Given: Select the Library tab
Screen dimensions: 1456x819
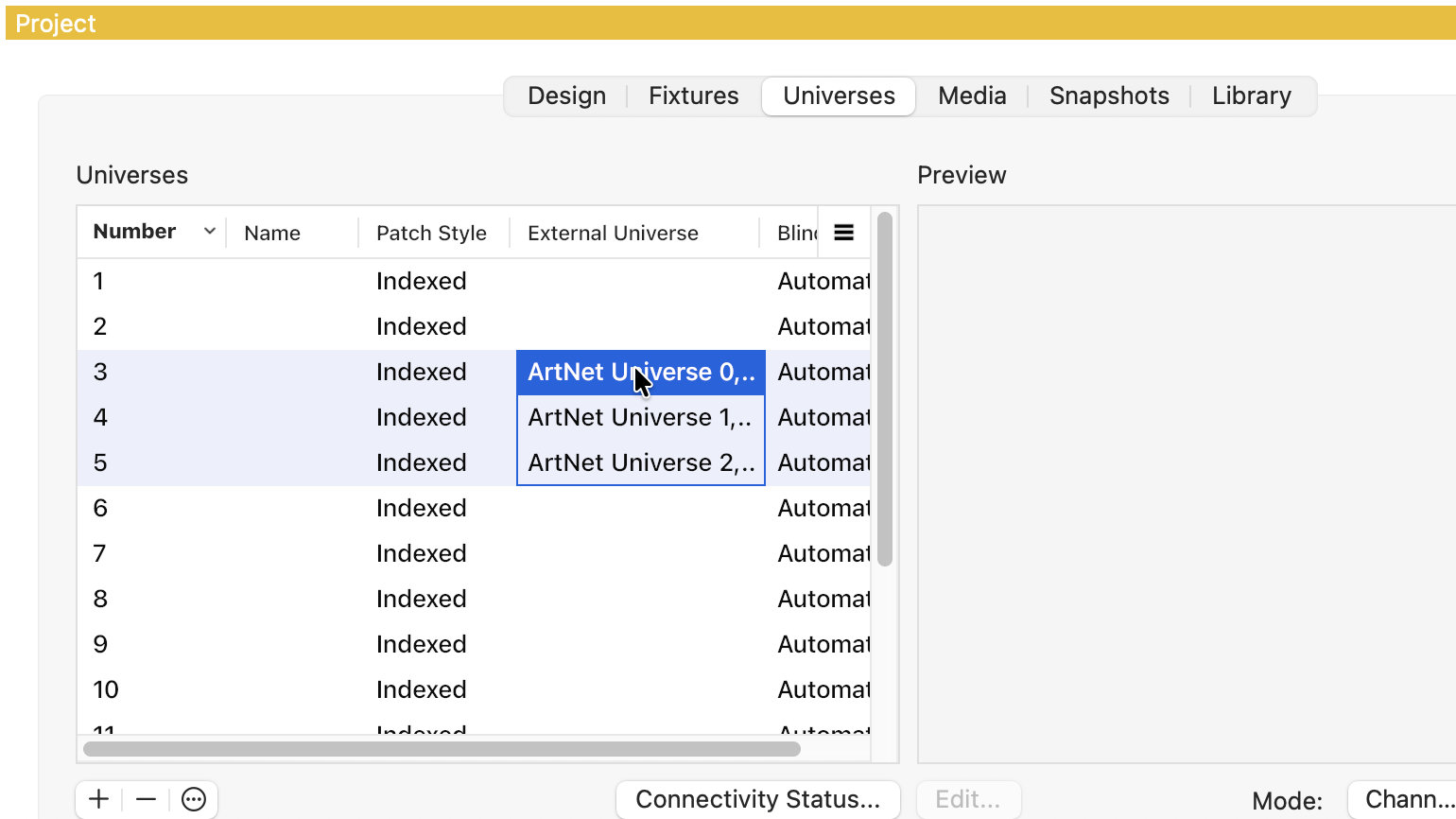Looking at the screenshot, I should click(x=1251, y=96).
